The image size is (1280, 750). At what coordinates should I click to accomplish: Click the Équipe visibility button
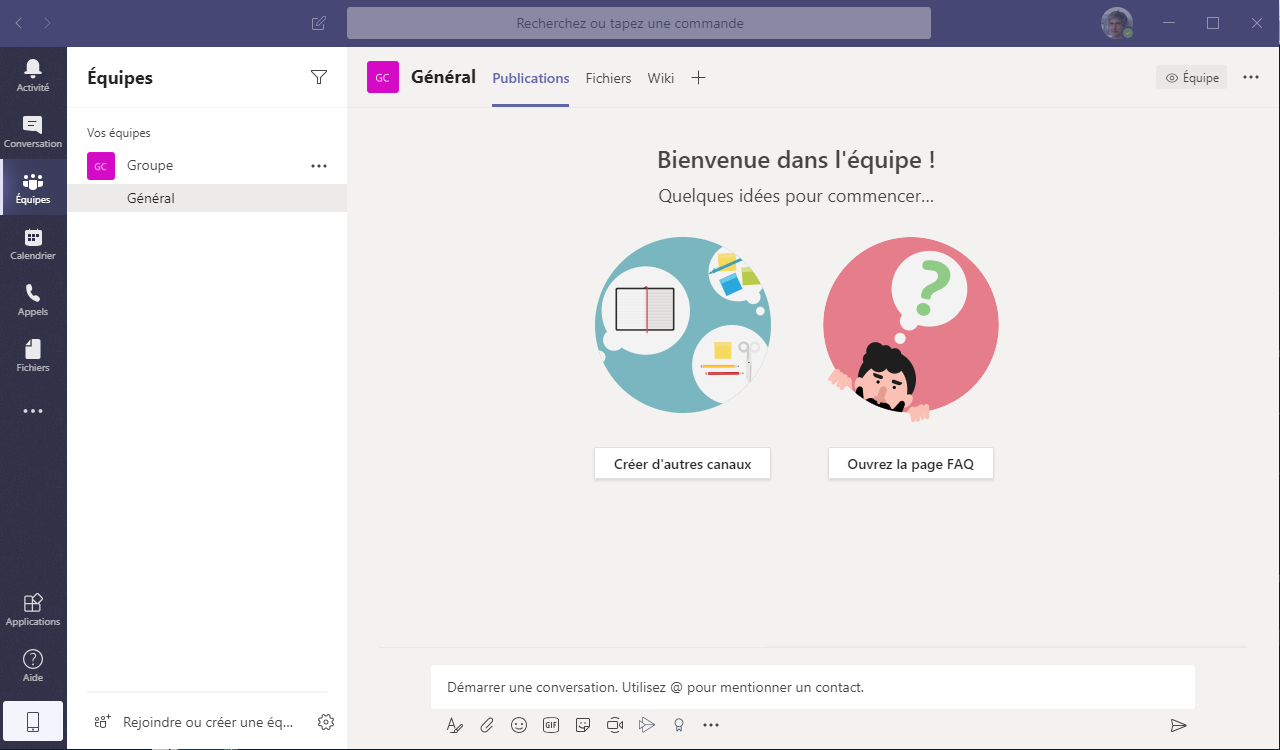pyautogui.click(x=1191, y=77)
